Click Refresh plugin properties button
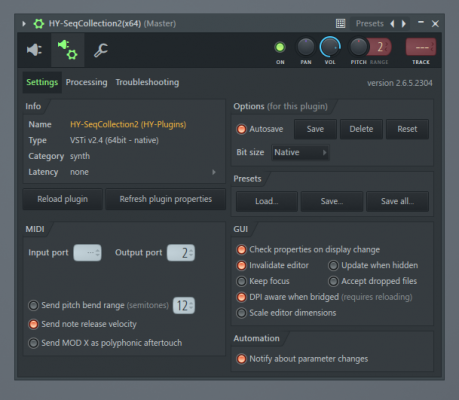Image resolution: width=459 pixels, height=400 pixels. pos(166,199)
